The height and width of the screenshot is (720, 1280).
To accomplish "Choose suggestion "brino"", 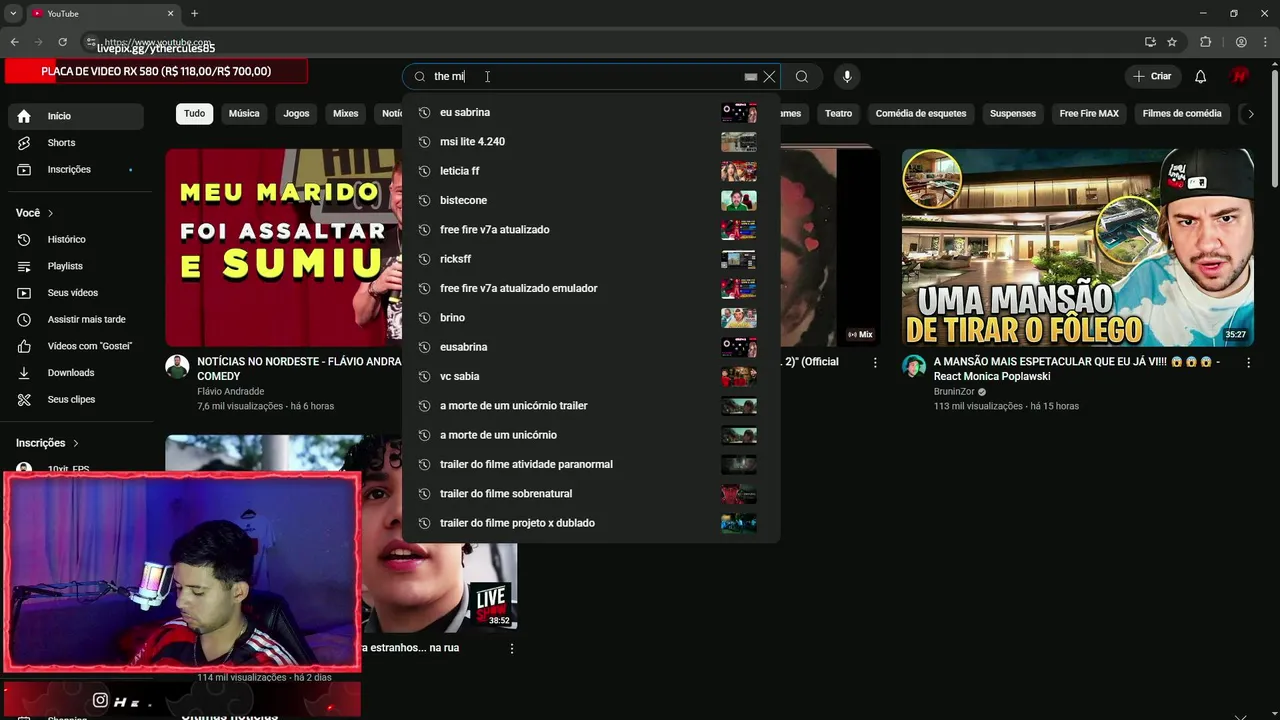I will [x=590, y=318].
